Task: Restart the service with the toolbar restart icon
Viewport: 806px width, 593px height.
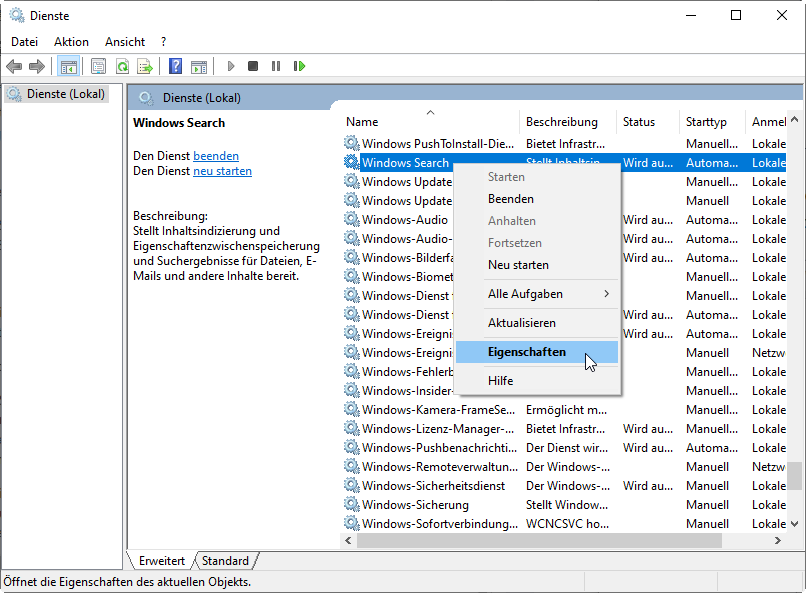Action: click(x=299, y=66)
